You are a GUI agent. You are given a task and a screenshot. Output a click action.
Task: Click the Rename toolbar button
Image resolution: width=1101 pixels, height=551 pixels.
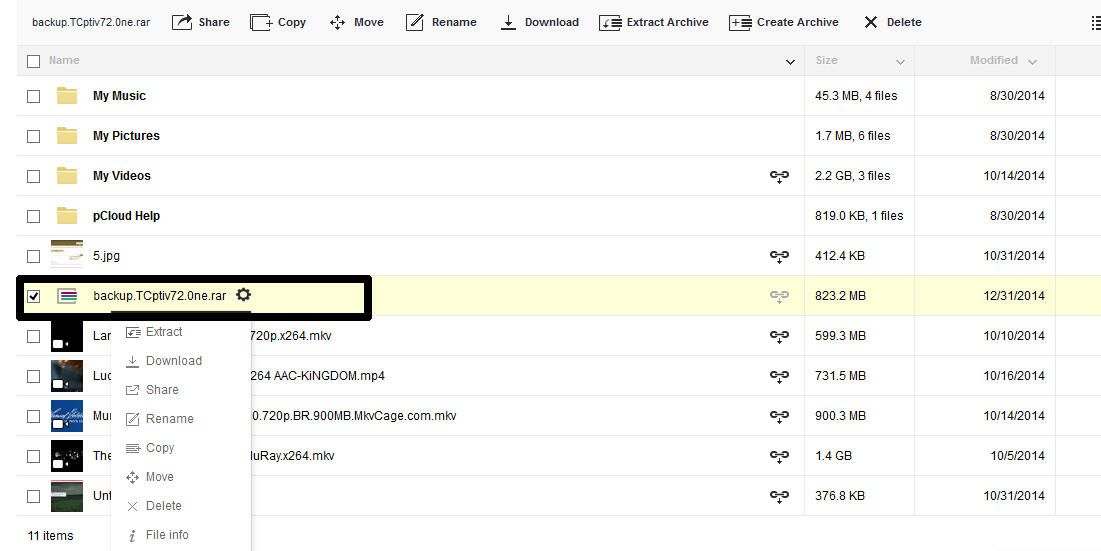click(442, 22)
